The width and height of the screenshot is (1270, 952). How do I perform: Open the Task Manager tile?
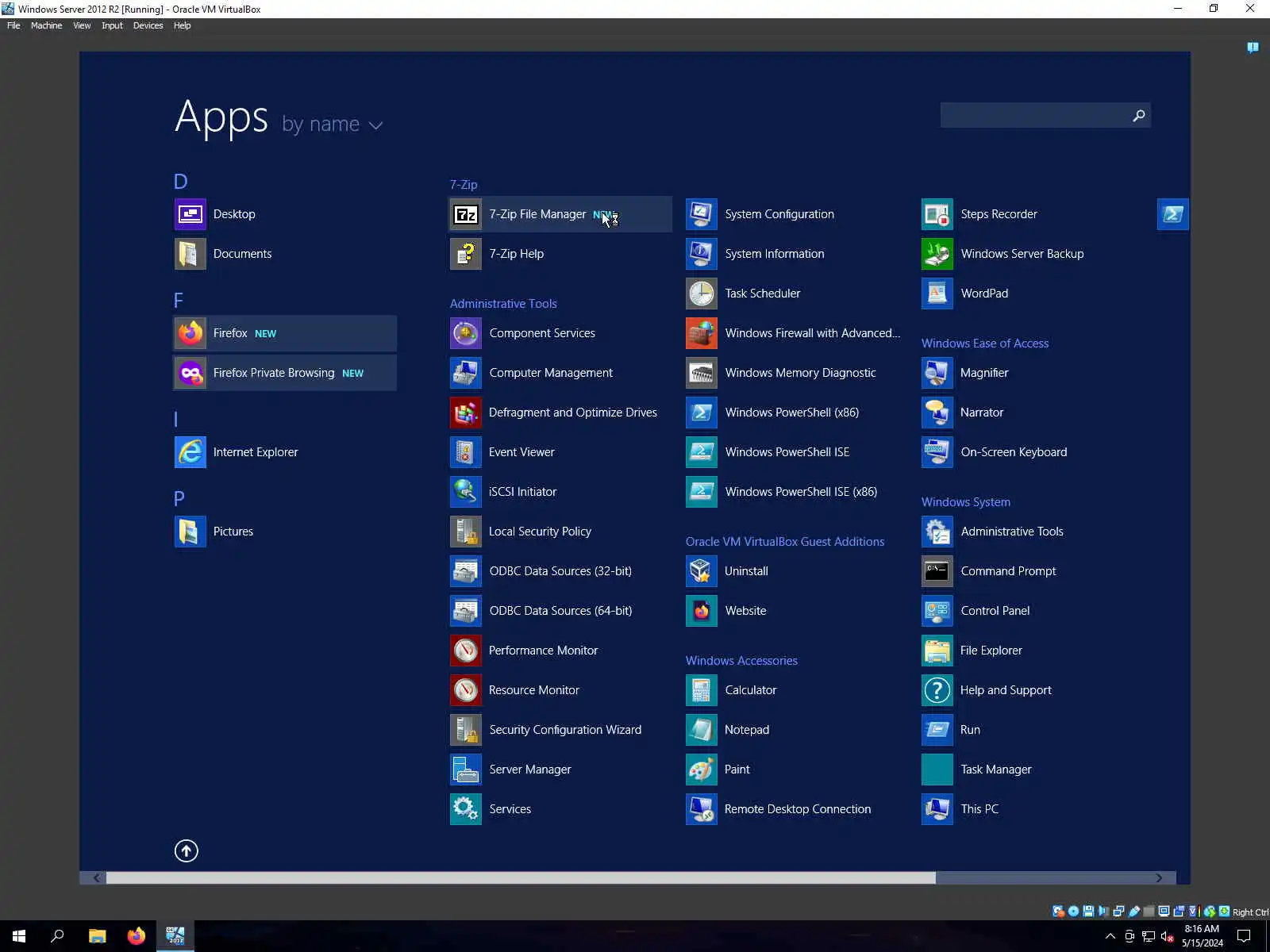937,770
